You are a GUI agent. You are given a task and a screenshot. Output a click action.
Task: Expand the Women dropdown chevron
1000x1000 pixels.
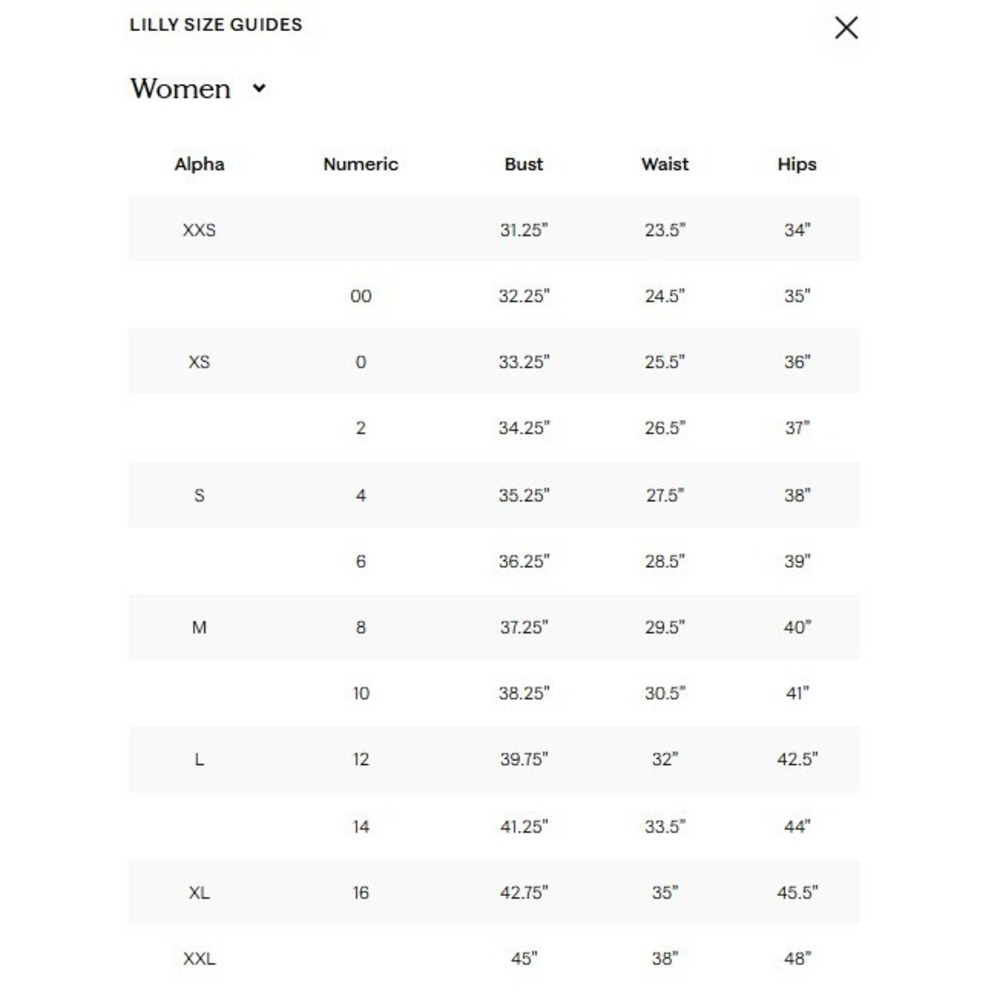pyautogui.click(x=259, y=88)
